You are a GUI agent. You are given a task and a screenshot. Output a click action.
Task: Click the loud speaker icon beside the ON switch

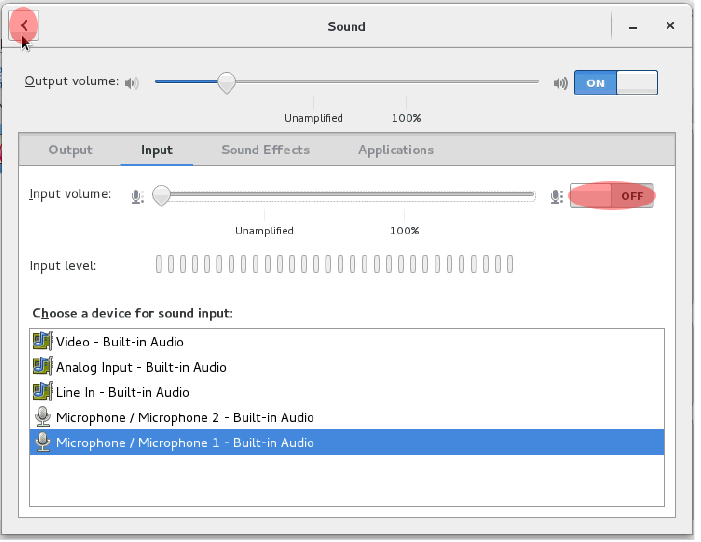click(560, 83)
